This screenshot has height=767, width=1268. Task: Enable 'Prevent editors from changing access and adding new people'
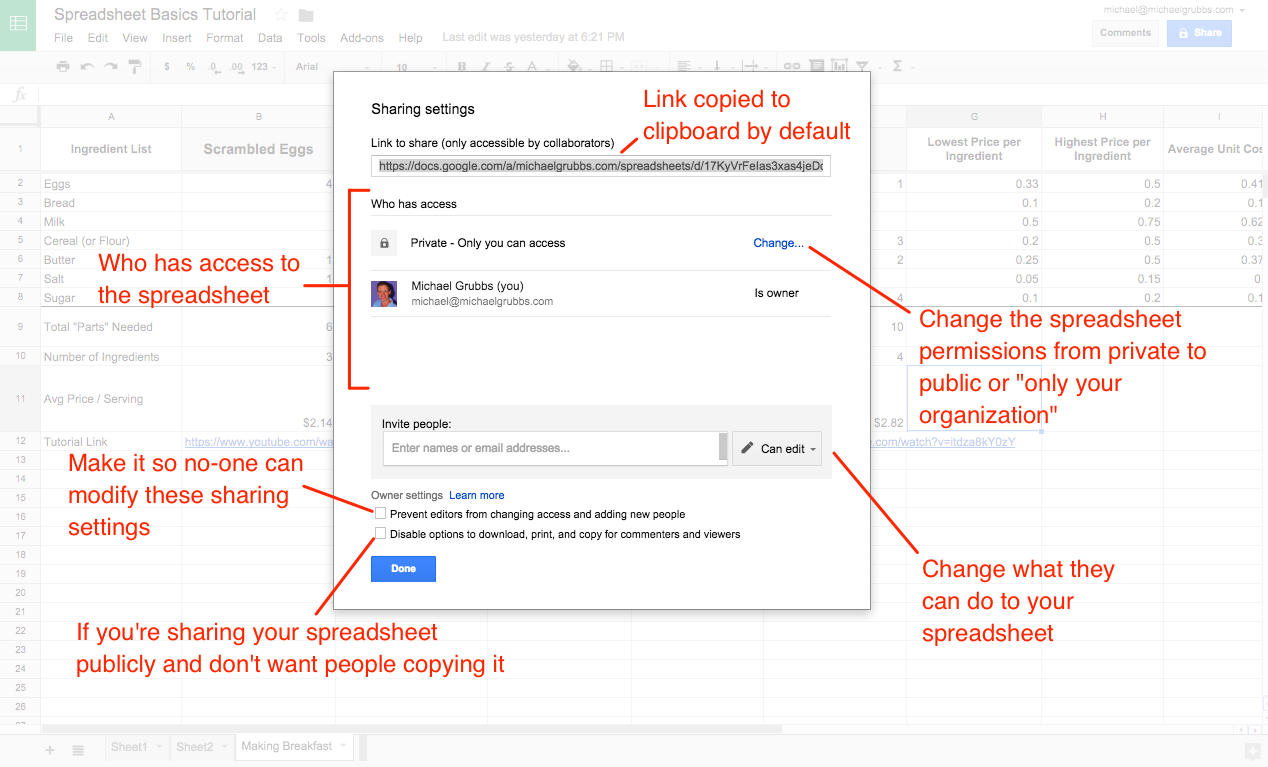[x=381, y=512]
